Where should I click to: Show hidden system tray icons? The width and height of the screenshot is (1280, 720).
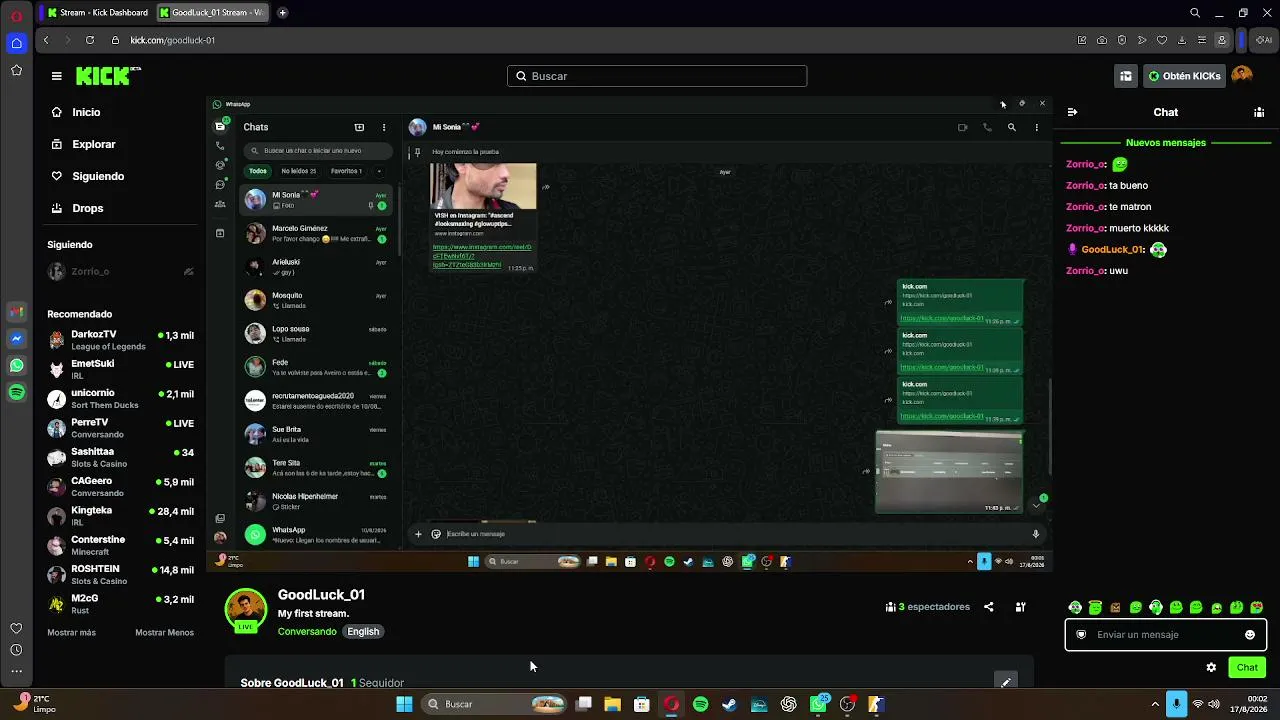click(1155, 704)
